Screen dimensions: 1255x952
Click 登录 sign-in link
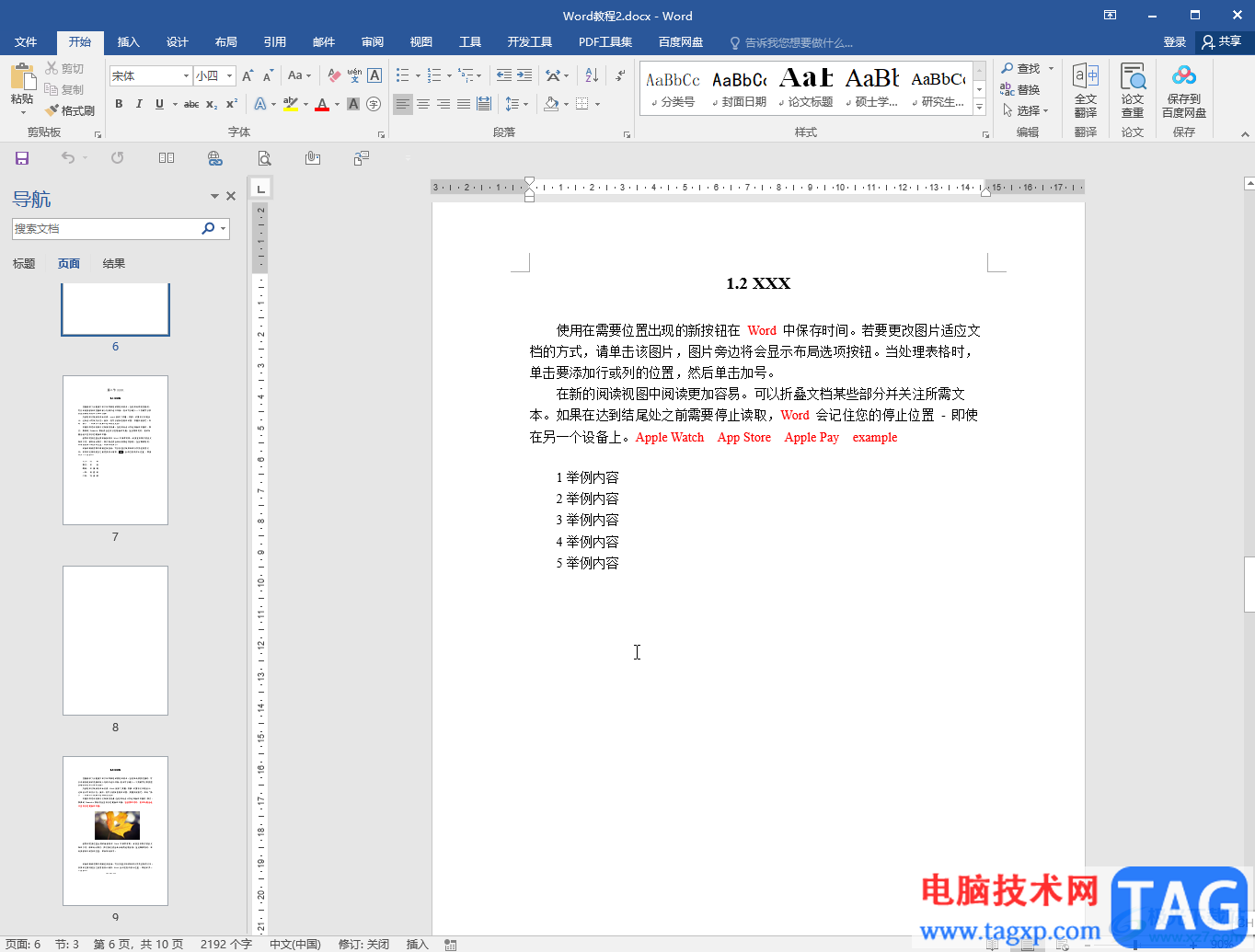coord(1175,41)
